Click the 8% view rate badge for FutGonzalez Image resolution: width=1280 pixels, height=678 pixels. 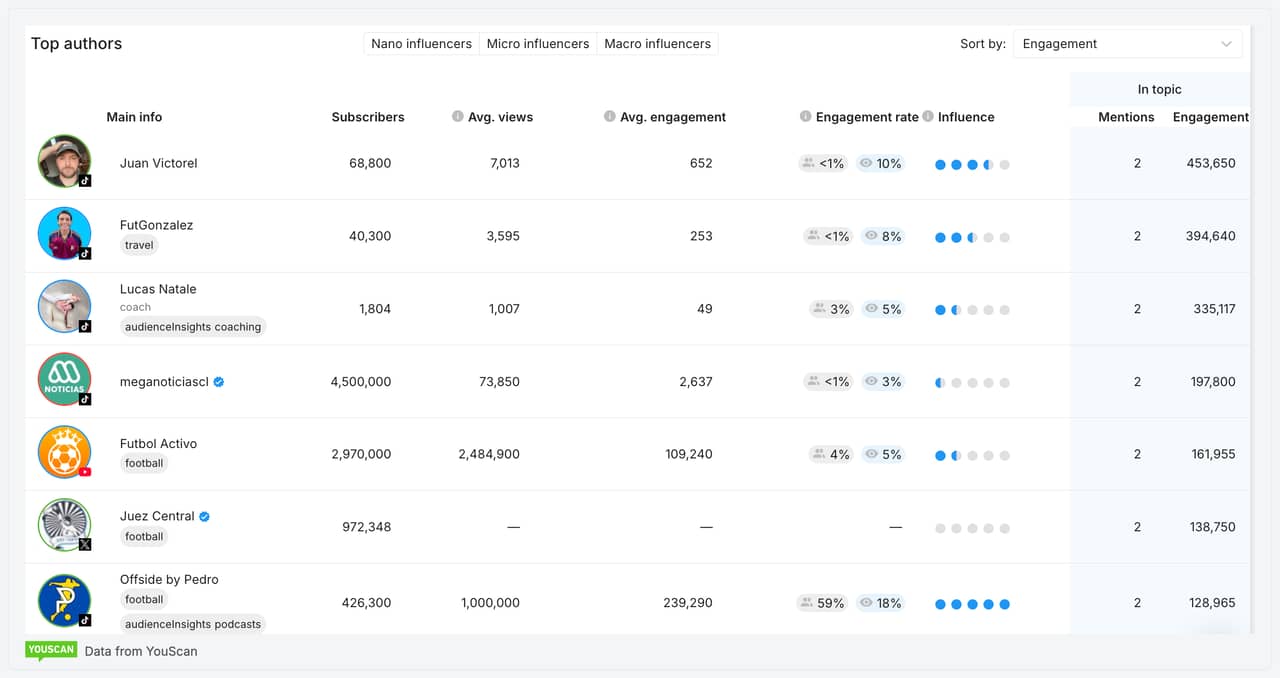pyautogui.click(x=883, y=236)
